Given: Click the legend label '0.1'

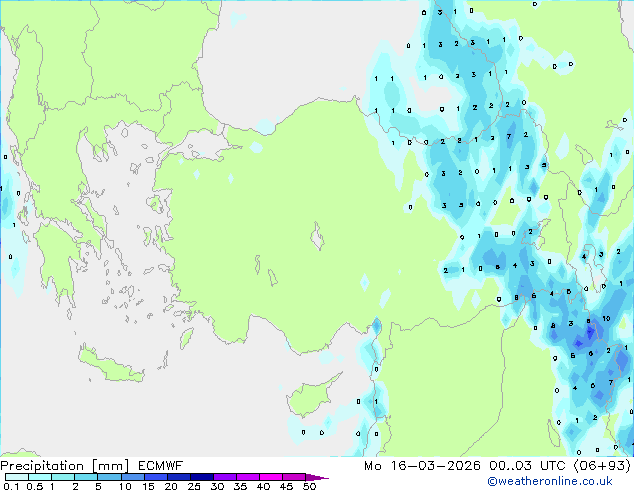Looking at the screenshot, I should [11, 486].
